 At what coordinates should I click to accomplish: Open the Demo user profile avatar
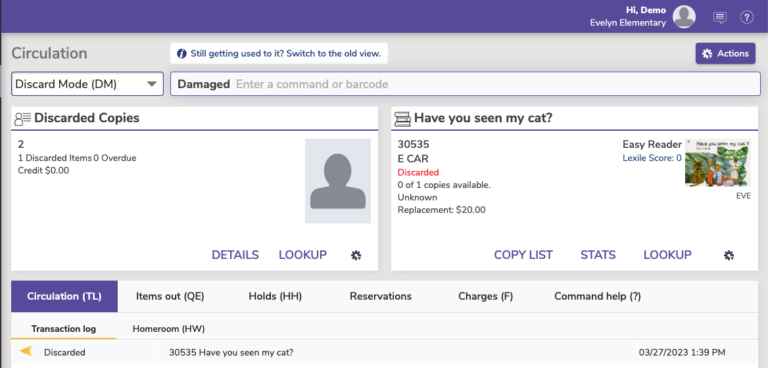pos(684,17)
